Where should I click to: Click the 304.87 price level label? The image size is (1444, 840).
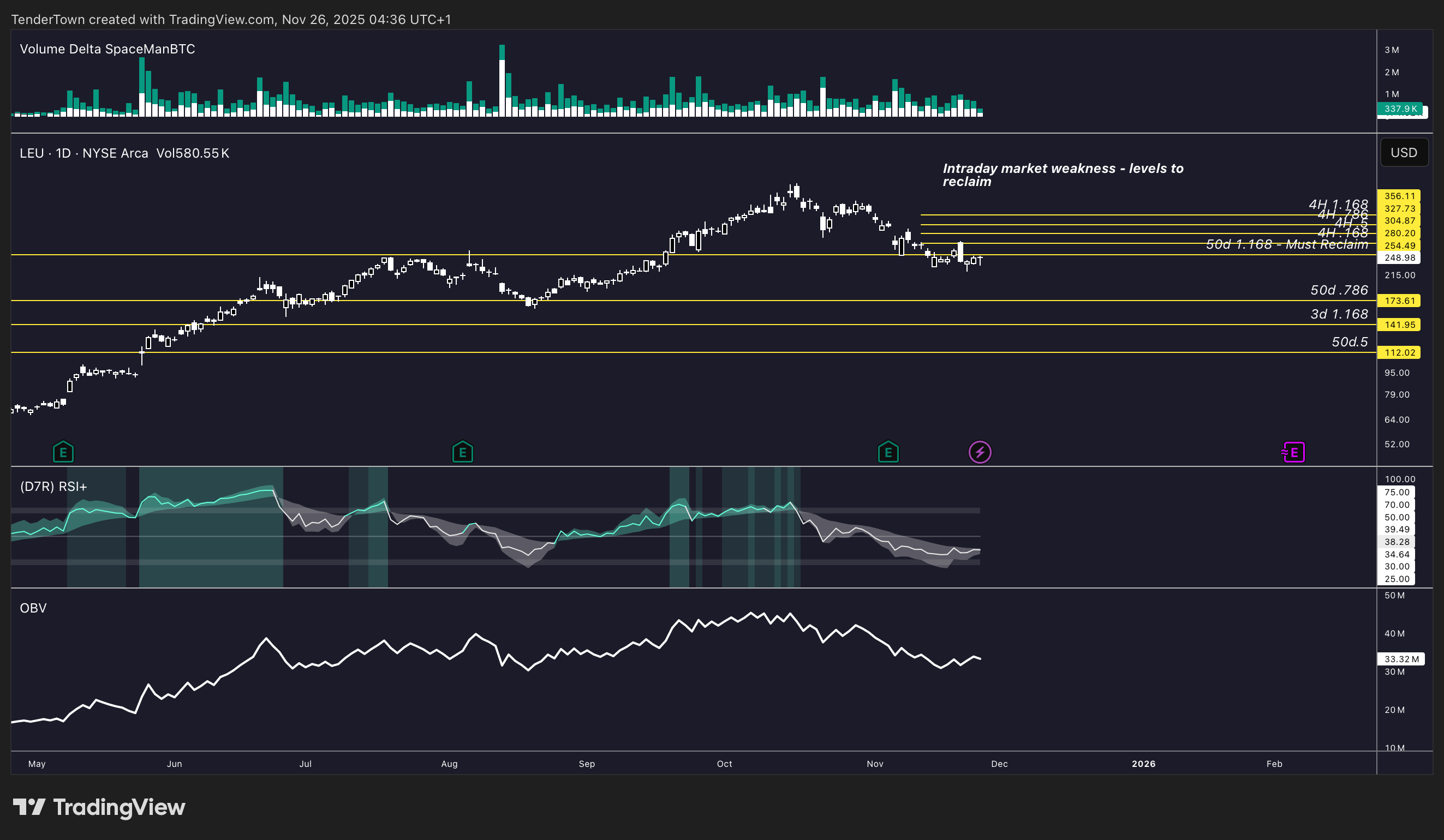point(1399,220)
